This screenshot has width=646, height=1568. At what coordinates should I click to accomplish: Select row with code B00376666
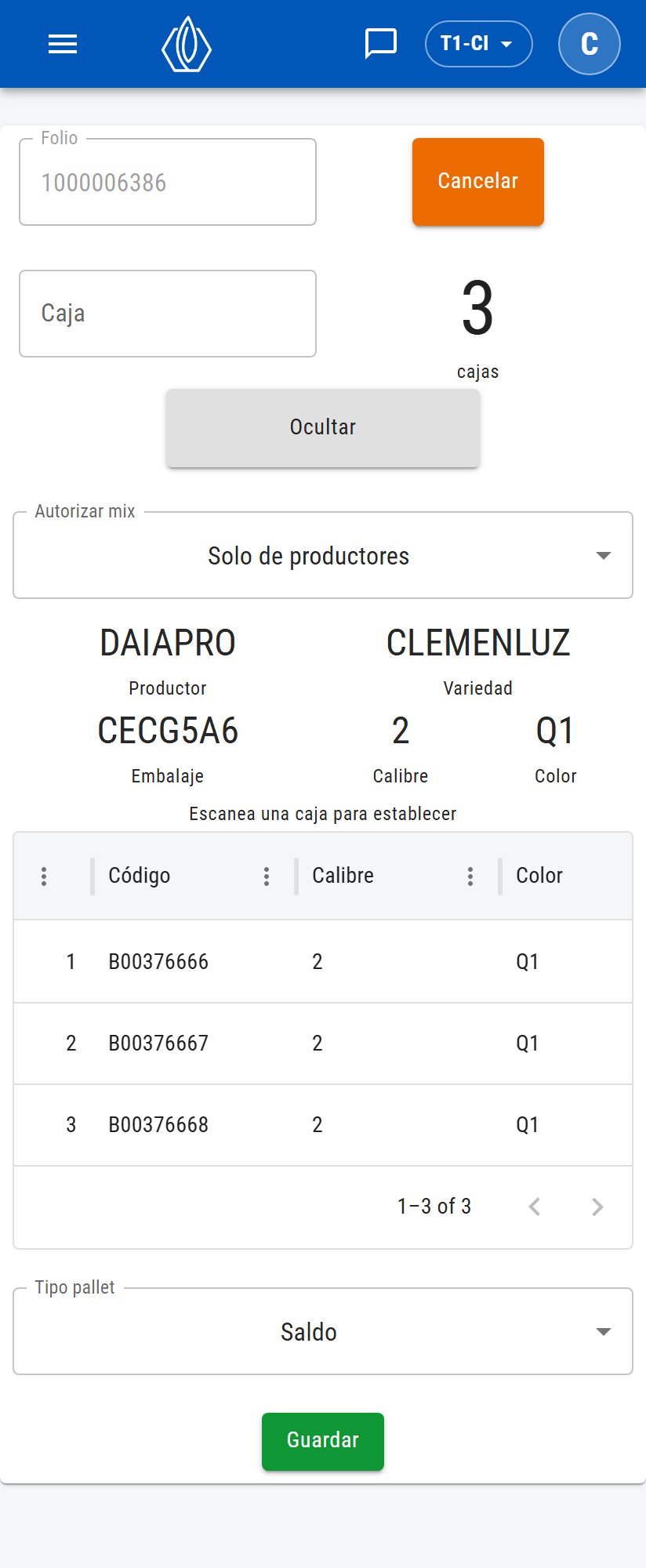[x=323, y=962]
